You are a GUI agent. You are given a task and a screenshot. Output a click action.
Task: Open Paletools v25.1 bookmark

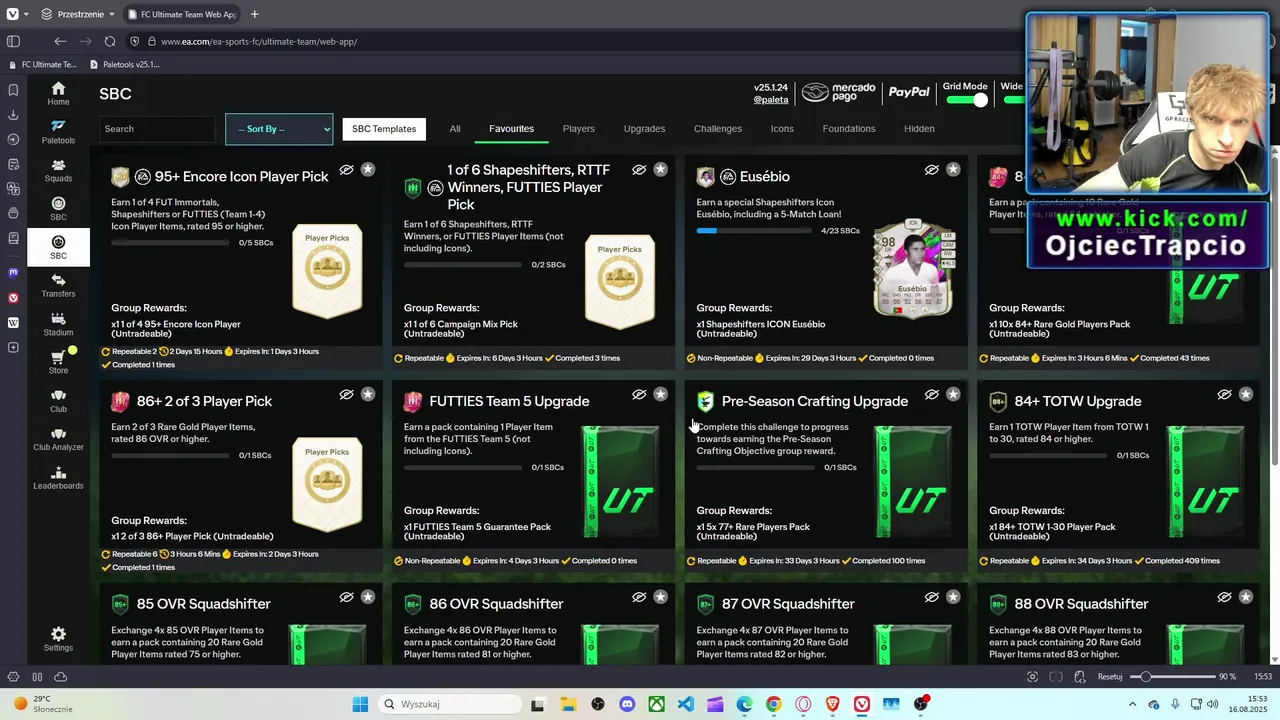(x=125, y=64)
